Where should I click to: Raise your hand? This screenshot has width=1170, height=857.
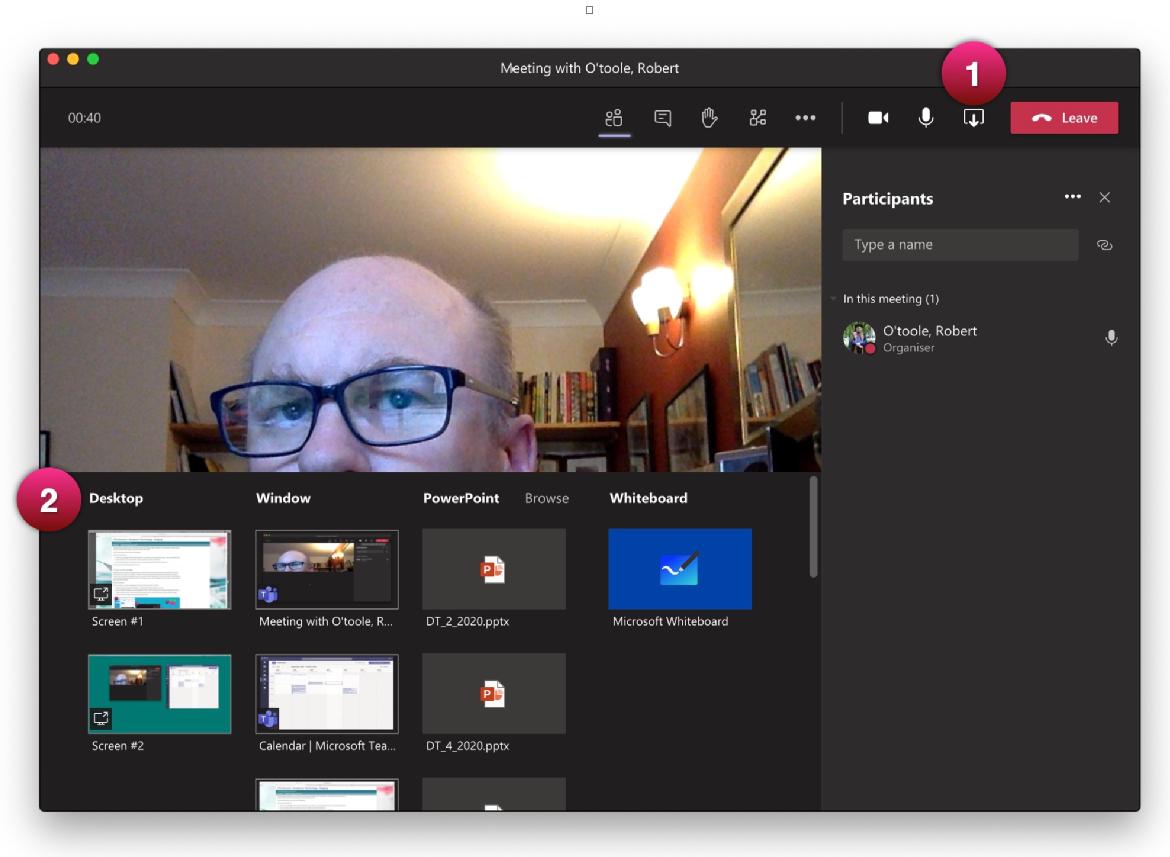click(x=709, y=117)
